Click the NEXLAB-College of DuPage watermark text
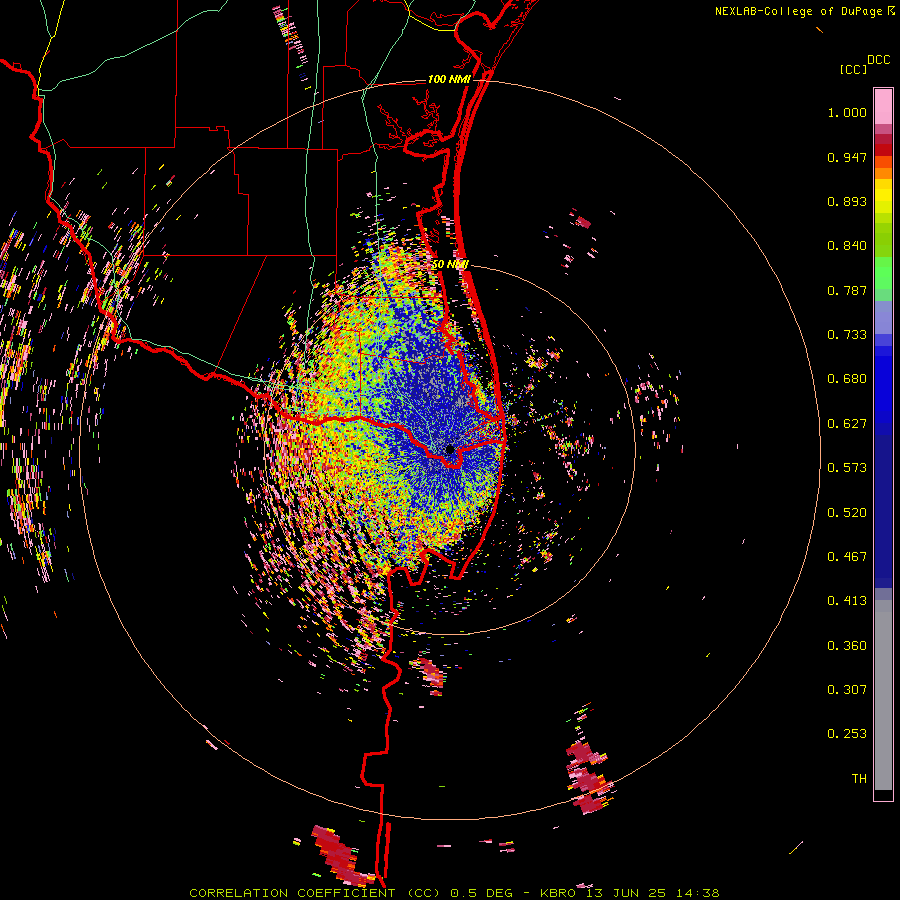900x900 pixels. 798,11
